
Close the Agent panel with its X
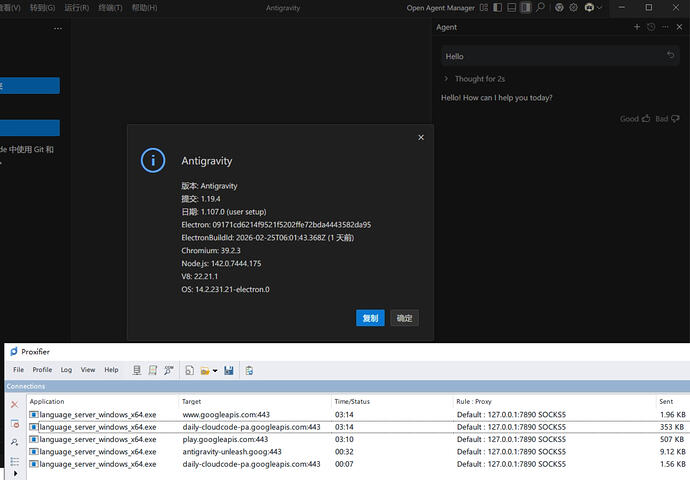pos(679,27)
